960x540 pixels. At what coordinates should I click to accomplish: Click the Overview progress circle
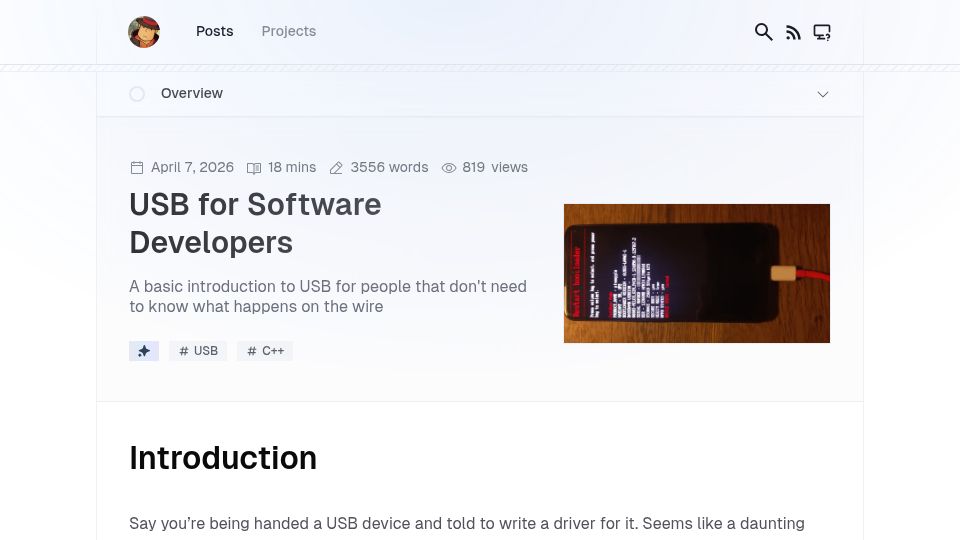137,94
